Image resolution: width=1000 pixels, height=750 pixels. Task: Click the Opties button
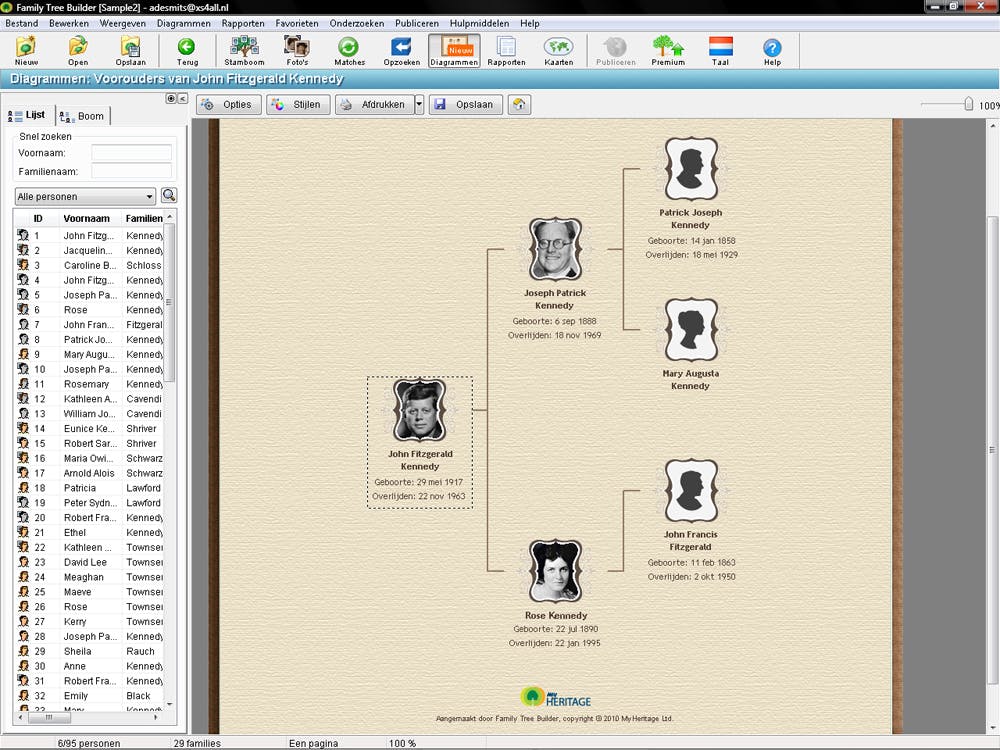tap(228, 105)
